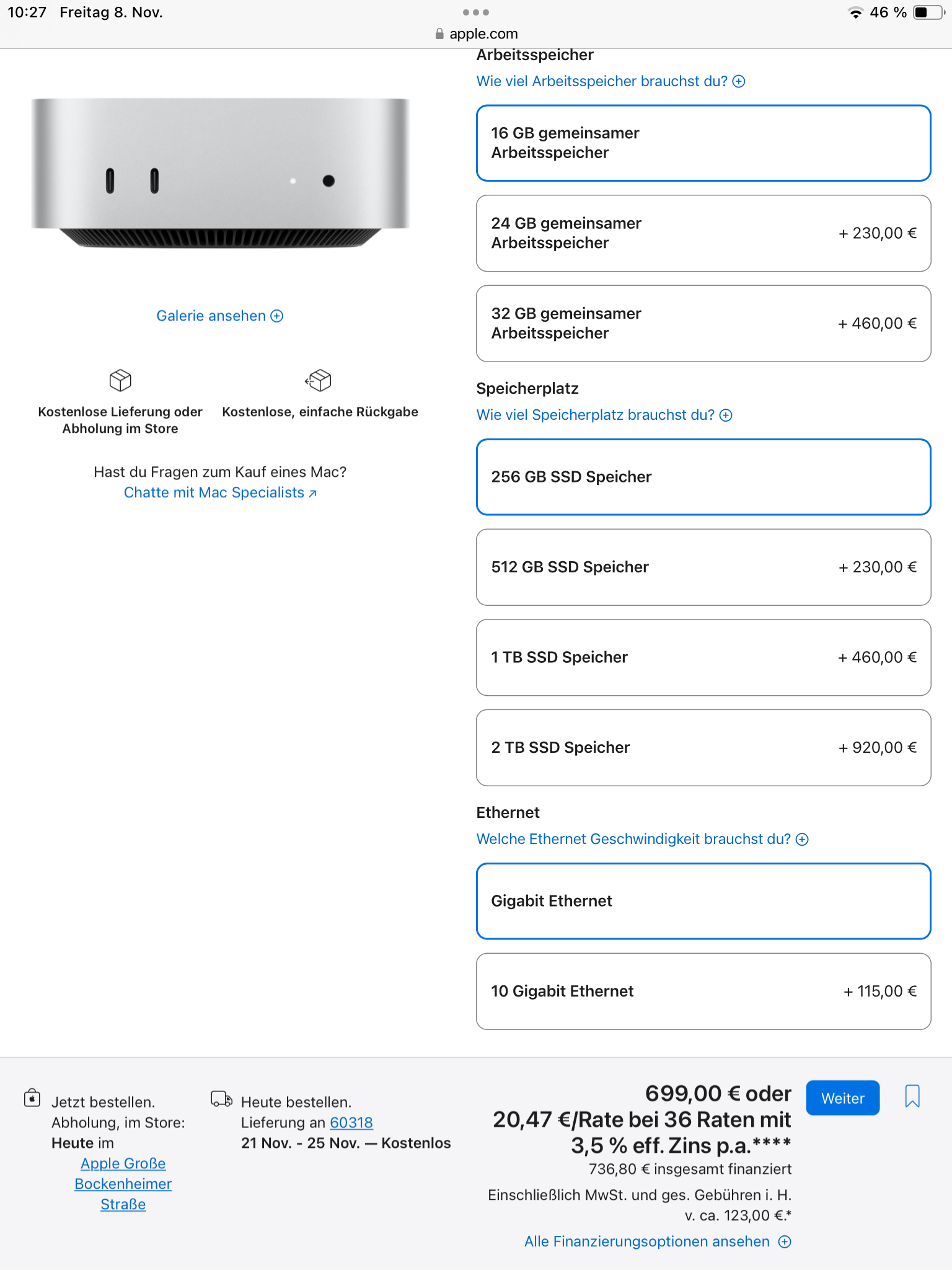Open Ethernet speed help via plus icon

click(803, 838)
